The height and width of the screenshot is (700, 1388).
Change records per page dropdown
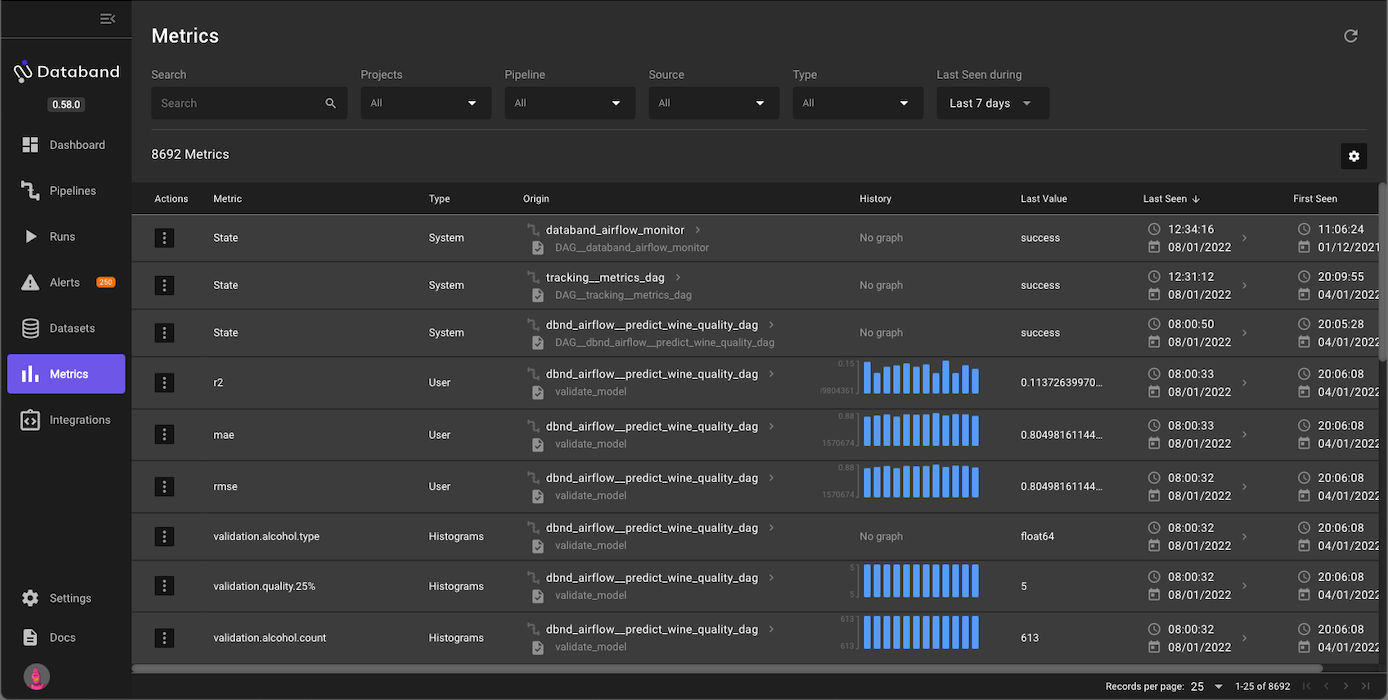tap(1206, 687)
